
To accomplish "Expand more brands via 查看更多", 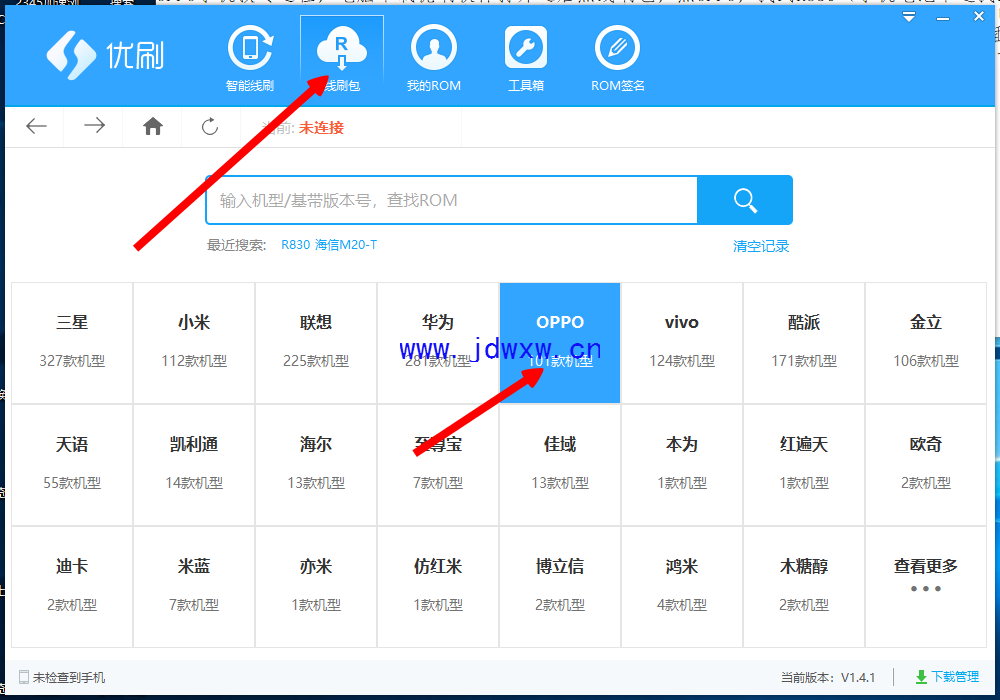I will click(x=926, y=587).
